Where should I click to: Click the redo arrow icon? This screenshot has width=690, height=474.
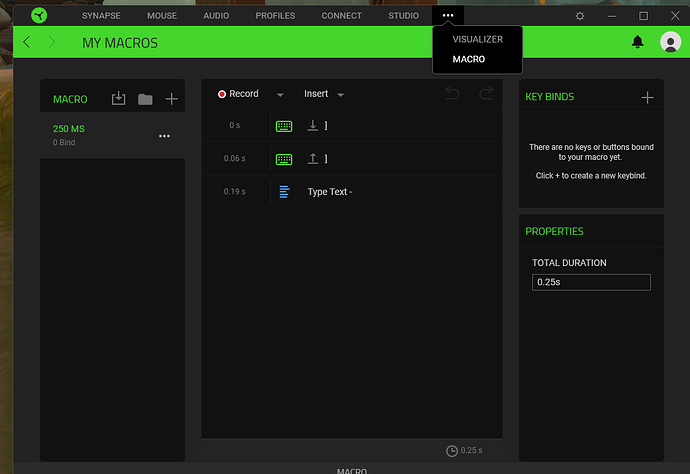[486, 93]
